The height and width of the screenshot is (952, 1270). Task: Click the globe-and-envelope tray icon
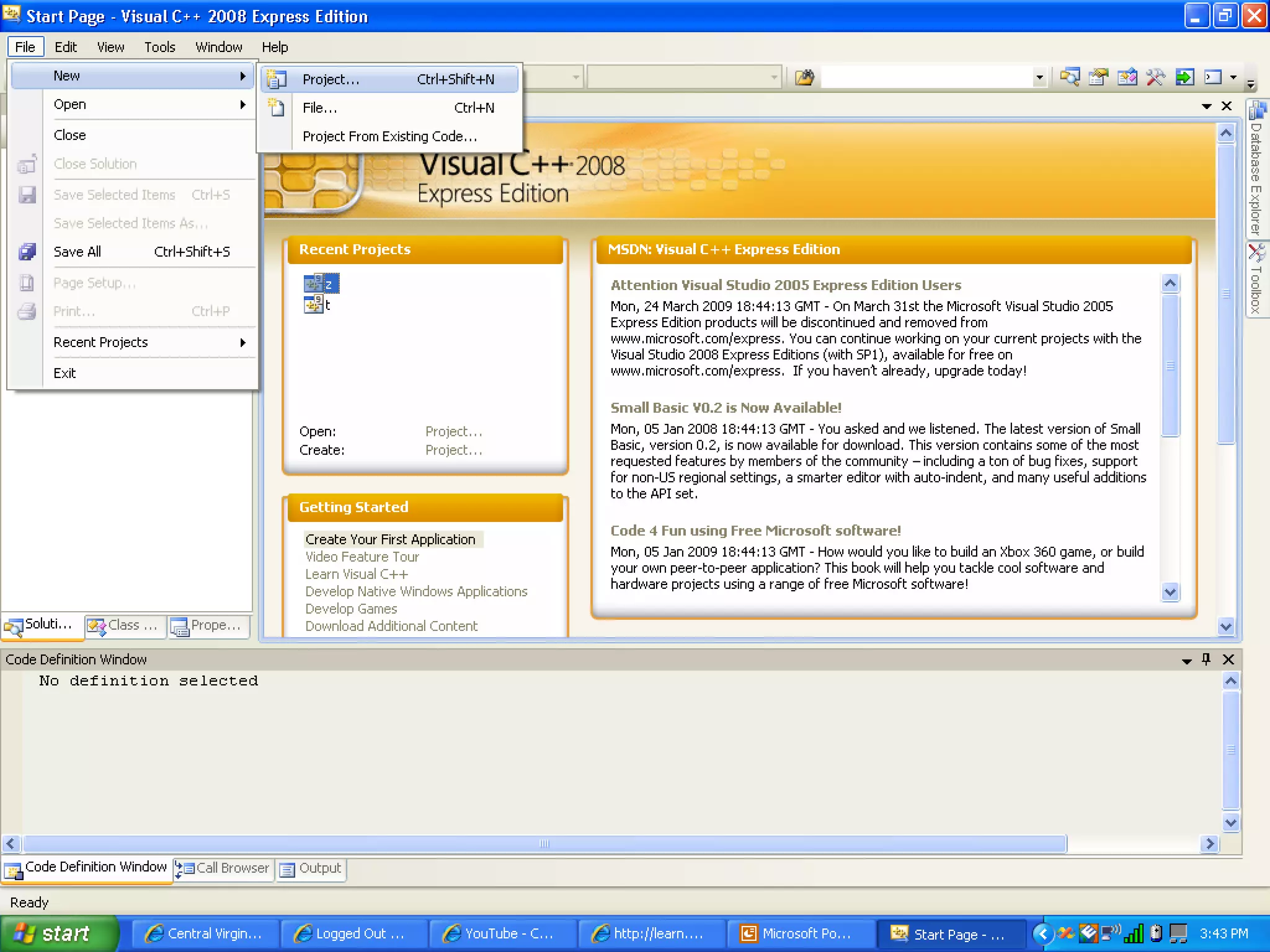[x=1088, y=933]
